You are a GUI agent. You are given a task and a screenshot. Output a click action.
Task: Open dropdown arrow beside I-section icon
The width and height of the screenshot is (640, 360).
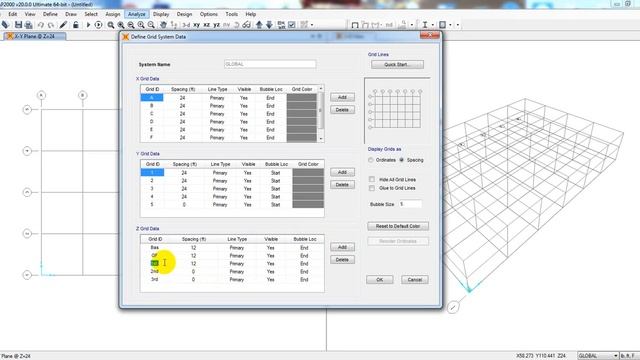point(433,25)
